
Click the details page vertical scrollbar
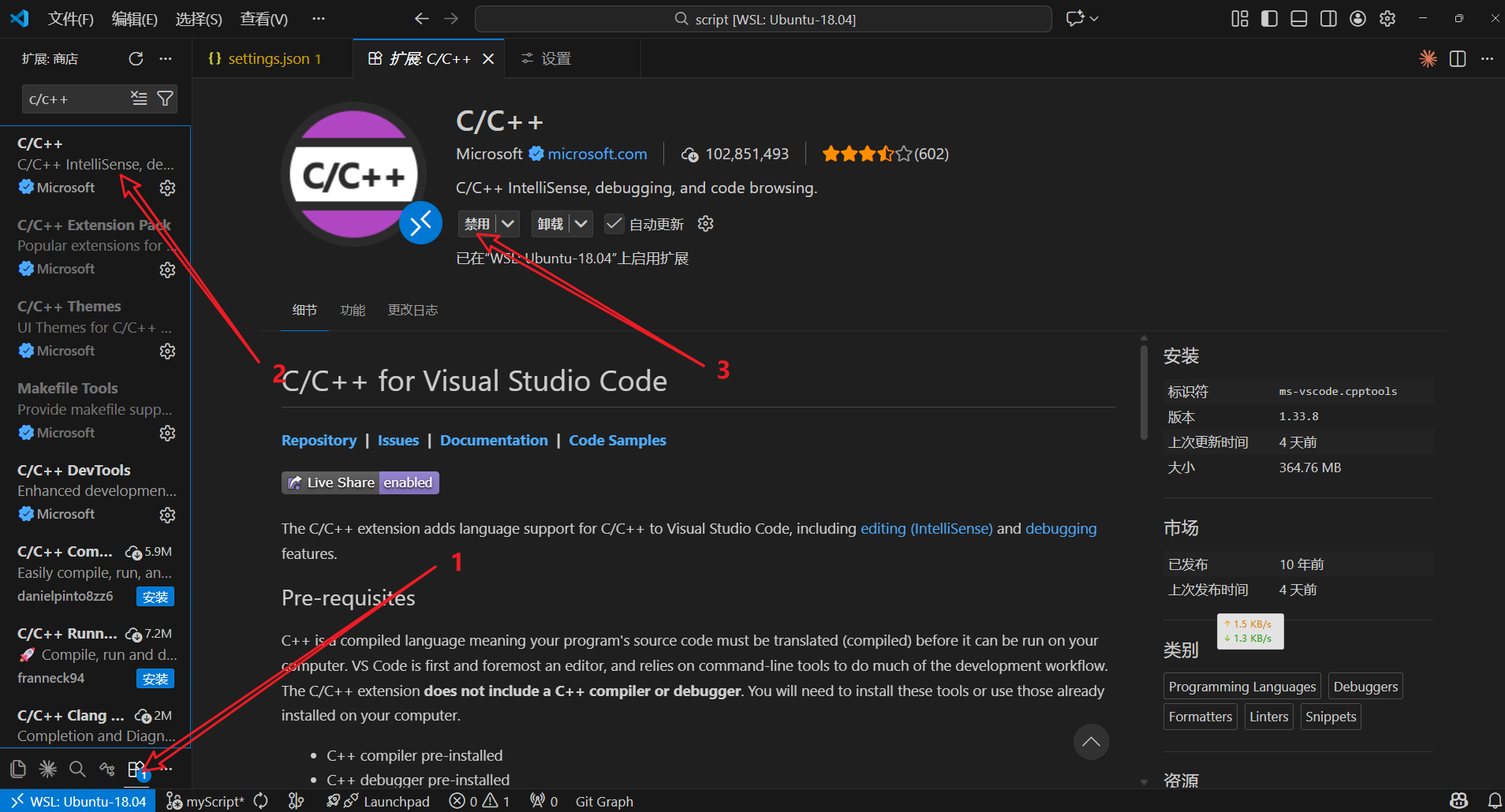[x=1144, y=392]
